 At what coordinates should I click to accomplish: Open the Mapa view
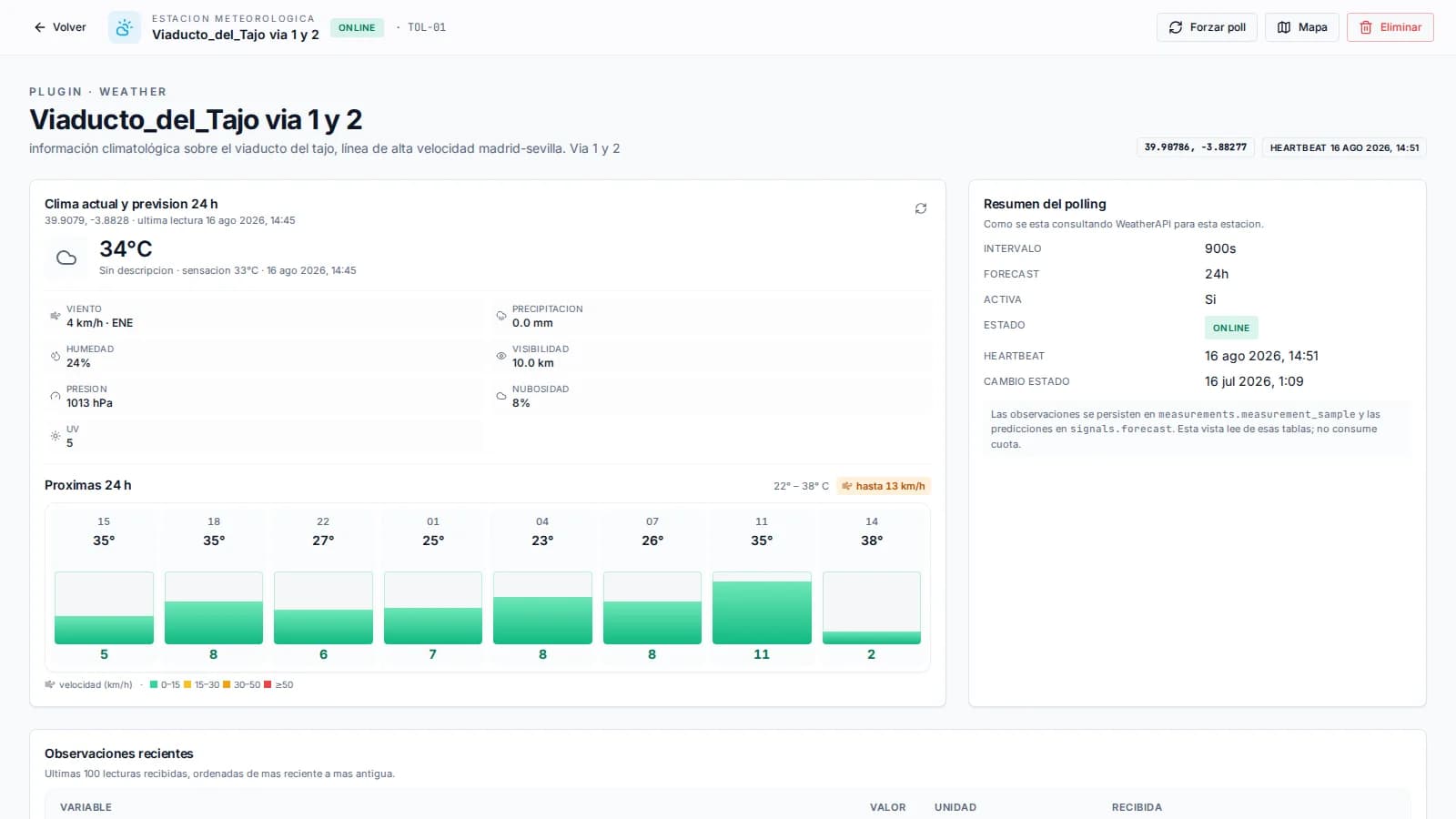tap(1302, 27)
